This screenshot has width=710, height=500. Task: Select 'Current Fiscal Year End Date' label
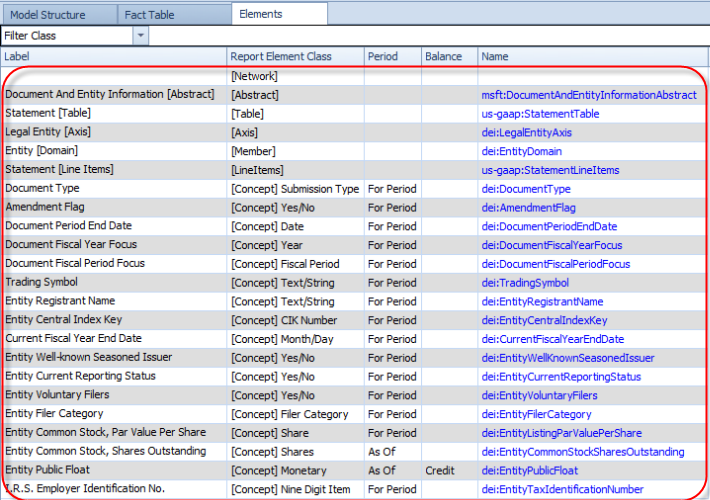(73, 338)
